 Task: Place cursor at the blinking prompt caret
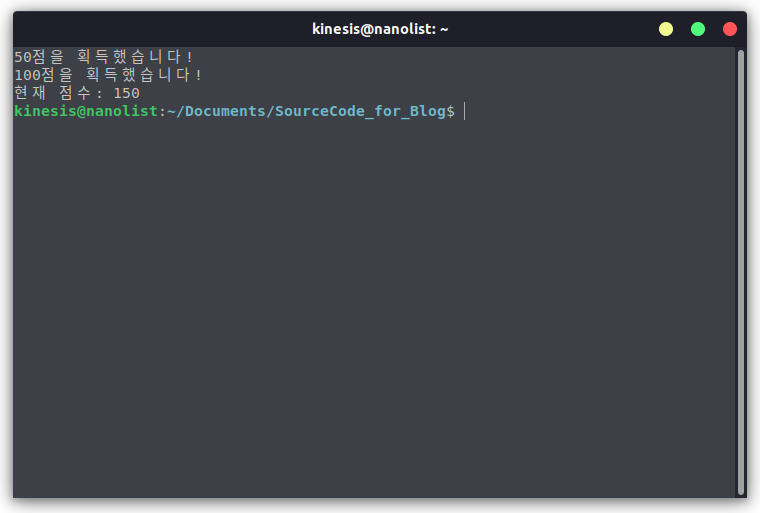(x=464, y=111)
